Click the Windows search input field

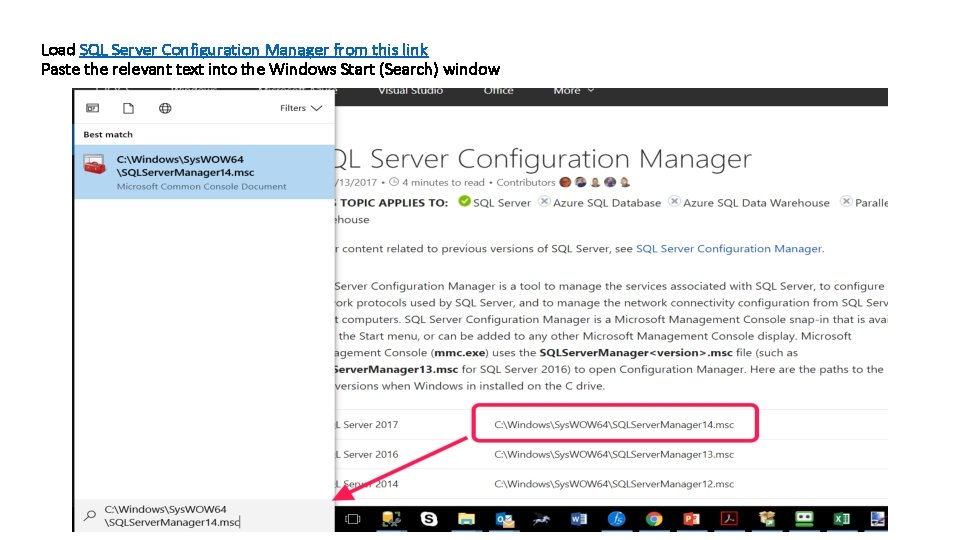click(x=204, y=516)
